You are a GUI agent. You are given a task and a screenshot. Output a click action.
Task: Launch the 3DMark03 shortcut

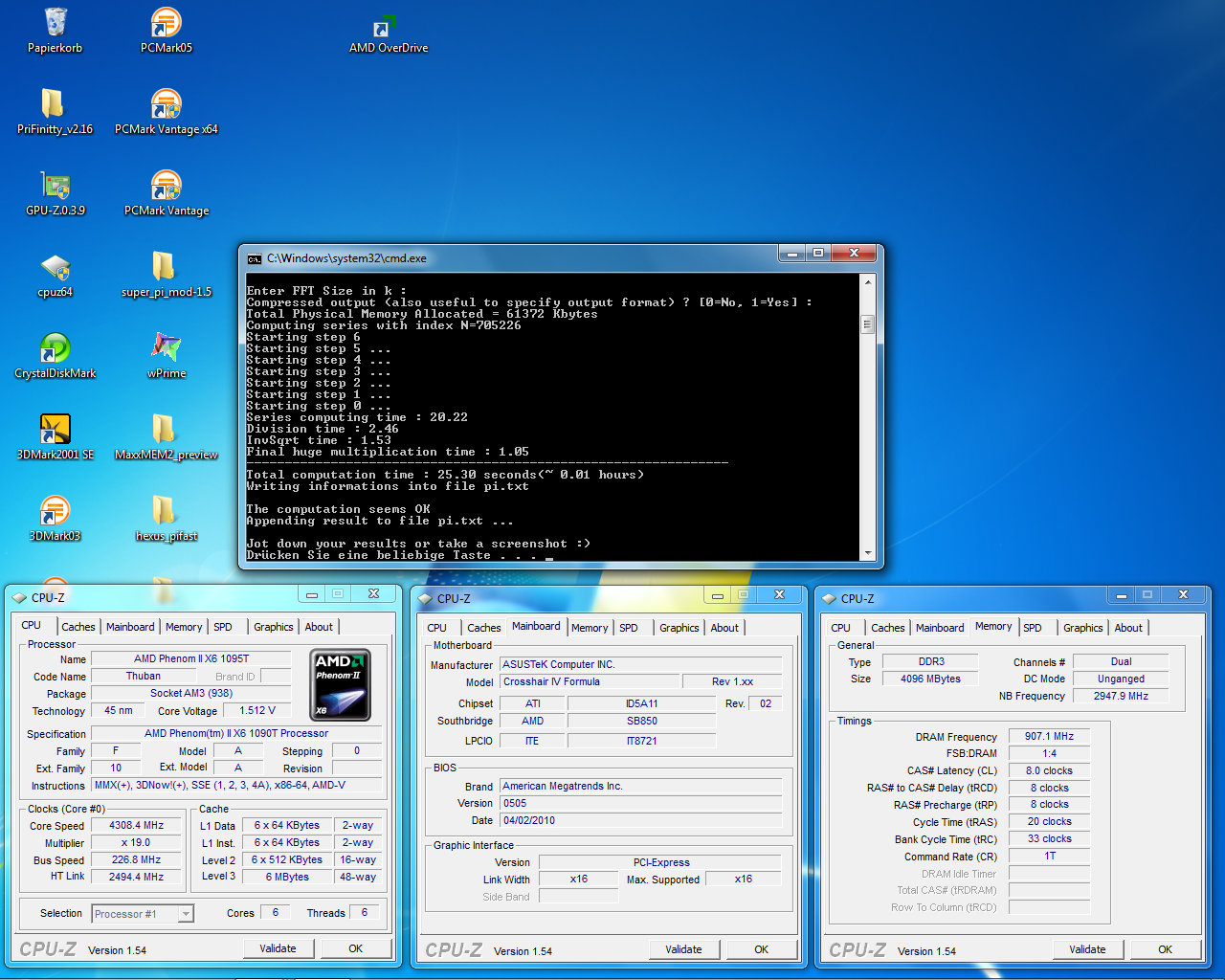(56, 519)
